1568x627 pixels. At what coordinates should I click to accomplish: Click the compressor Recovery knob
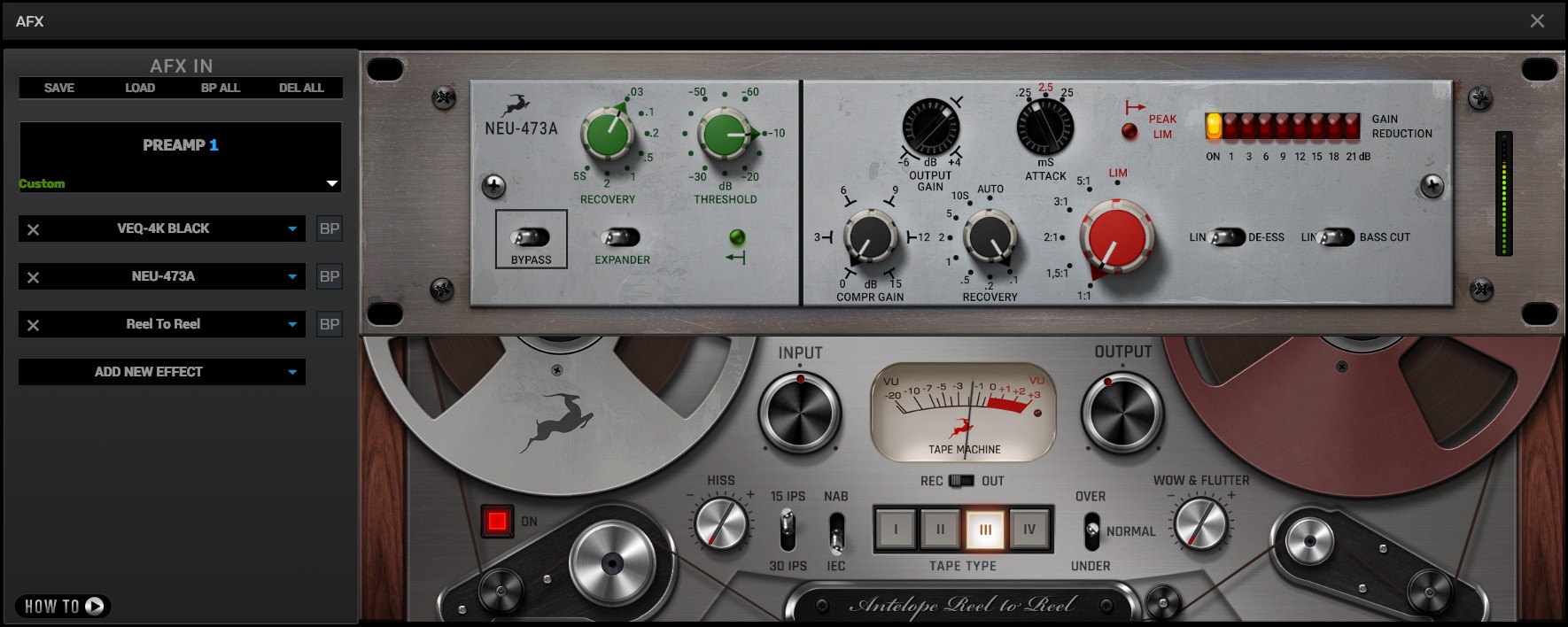990,237
